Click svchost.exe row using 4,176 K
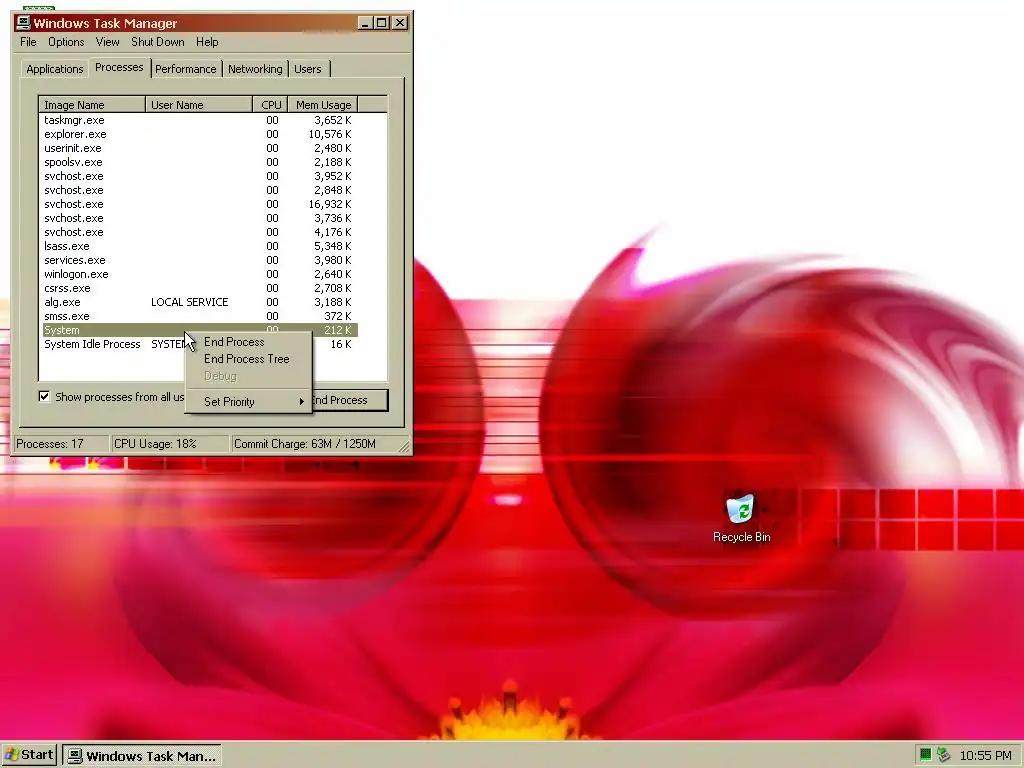Image resolution: width=1024 pixels, height=768 pixels. point(198,232)
